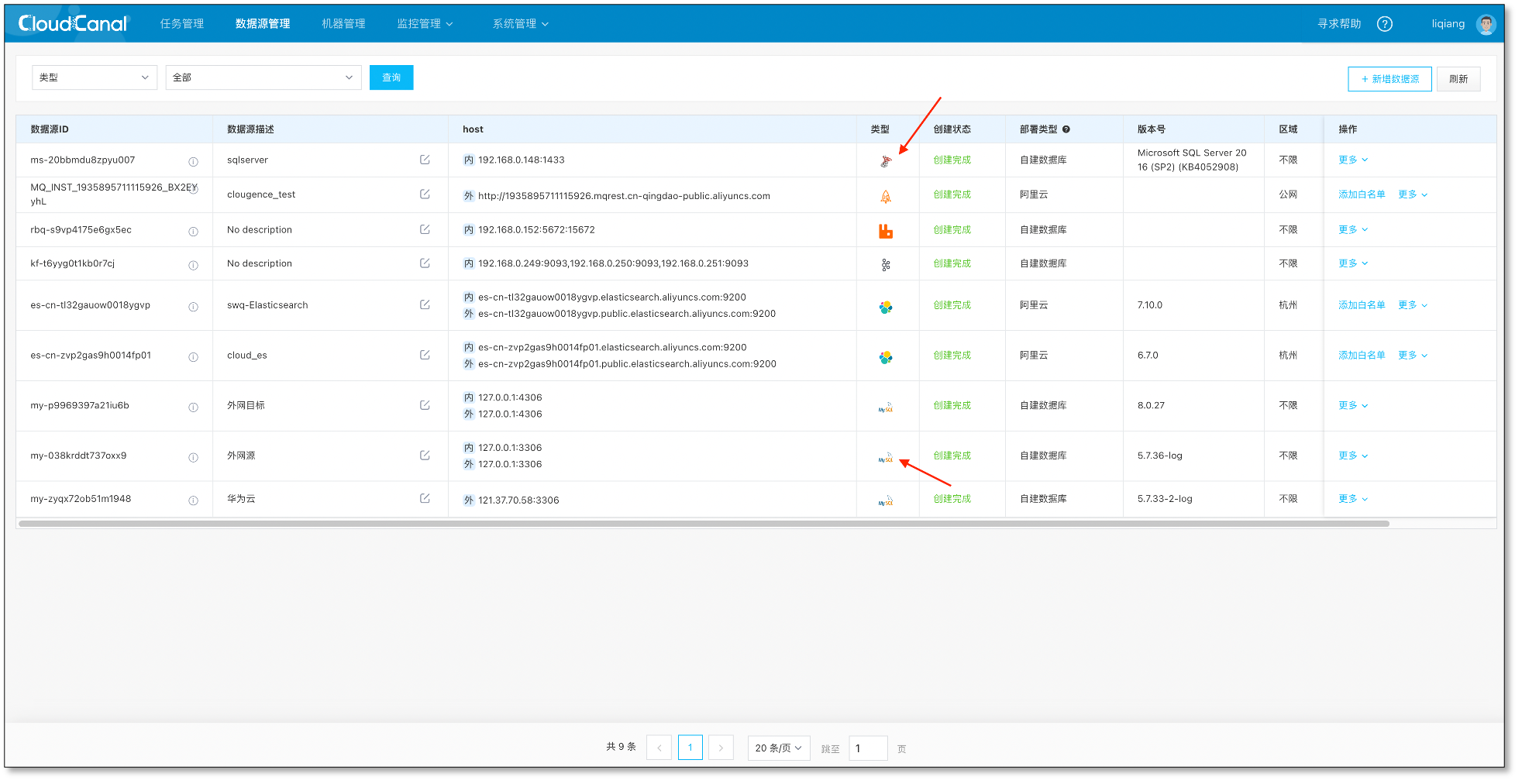1522x784 pixels.
Task: Click the 新增数据源 button
Action: click(1389, 79)
